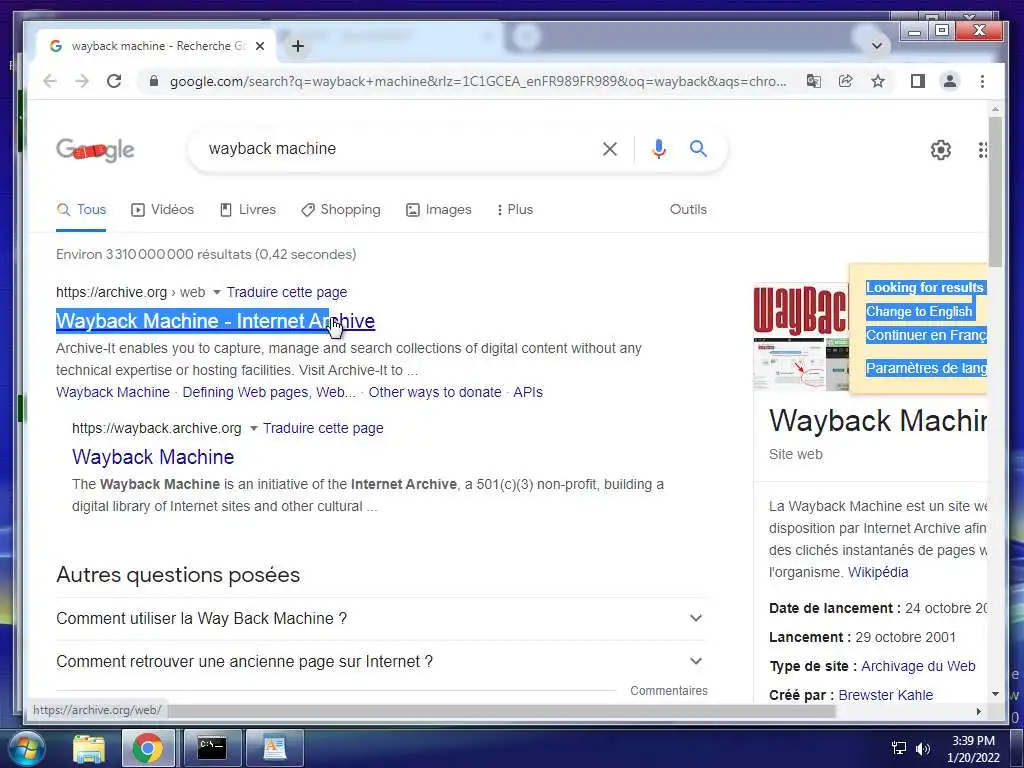The height and width of the screenshot is (768, 1024).
Task: Go forward with the browser forward arrow
Action: tap(82, 81)
